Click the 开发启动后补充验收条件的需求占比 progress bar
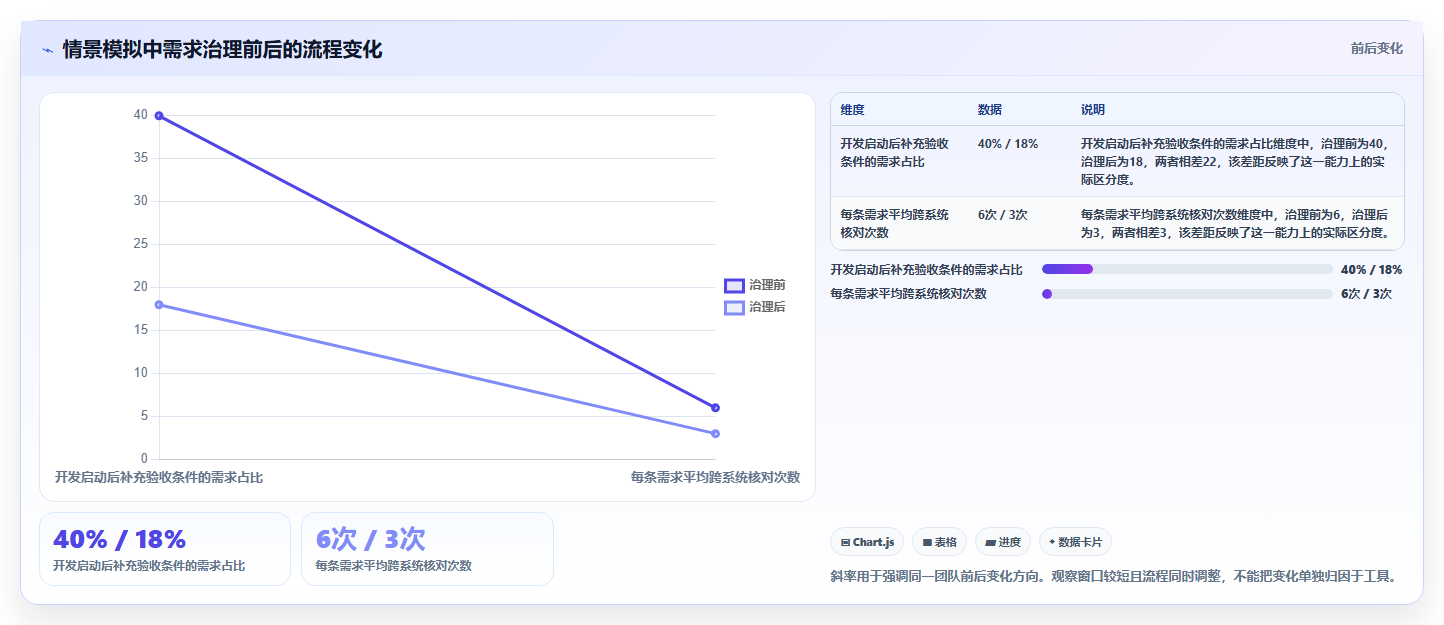This screenshot has width=1444, height=625. (1187, 269)
